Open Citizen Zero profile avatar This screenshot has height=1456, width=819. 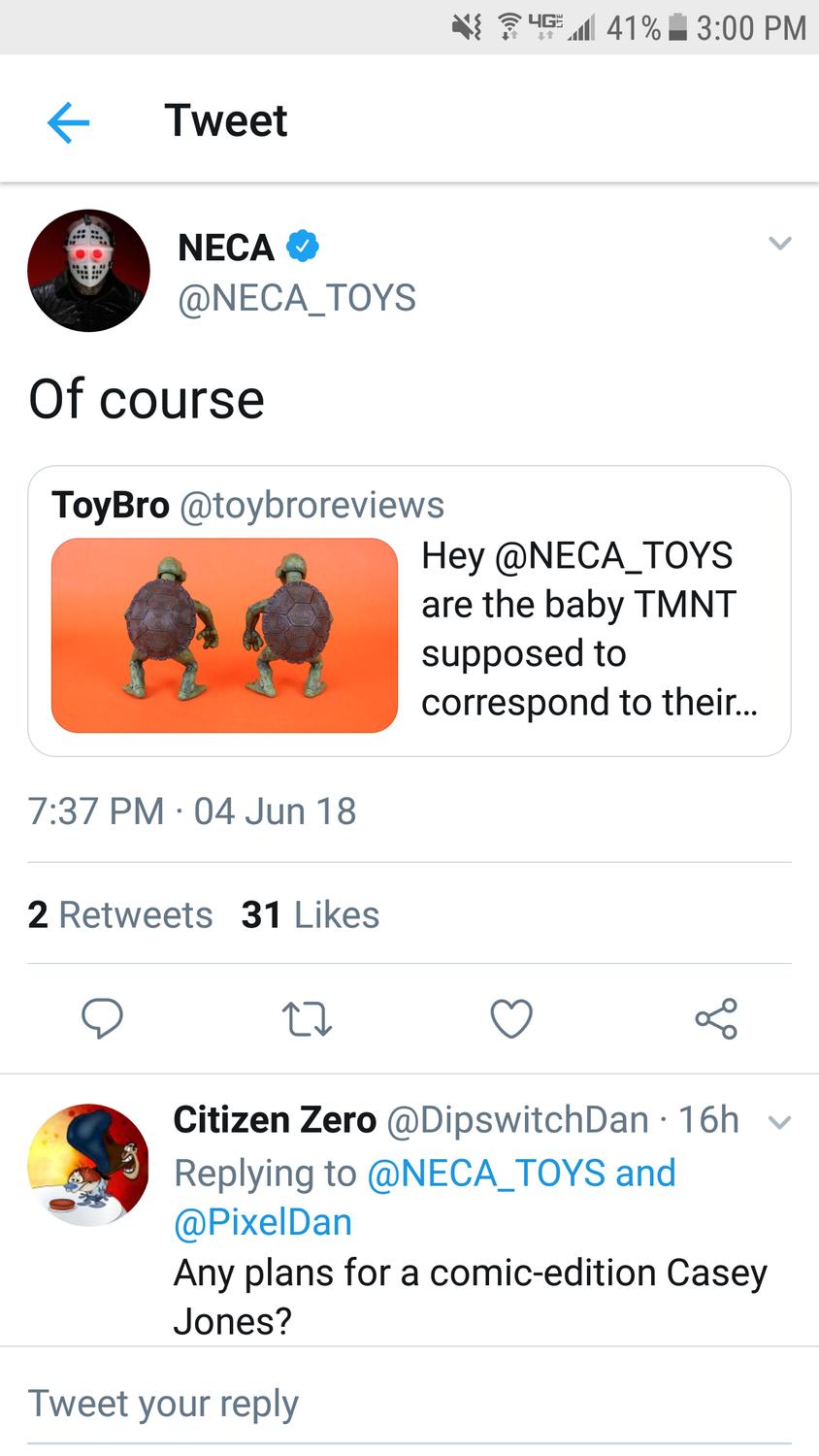(x=88, y=1164)
